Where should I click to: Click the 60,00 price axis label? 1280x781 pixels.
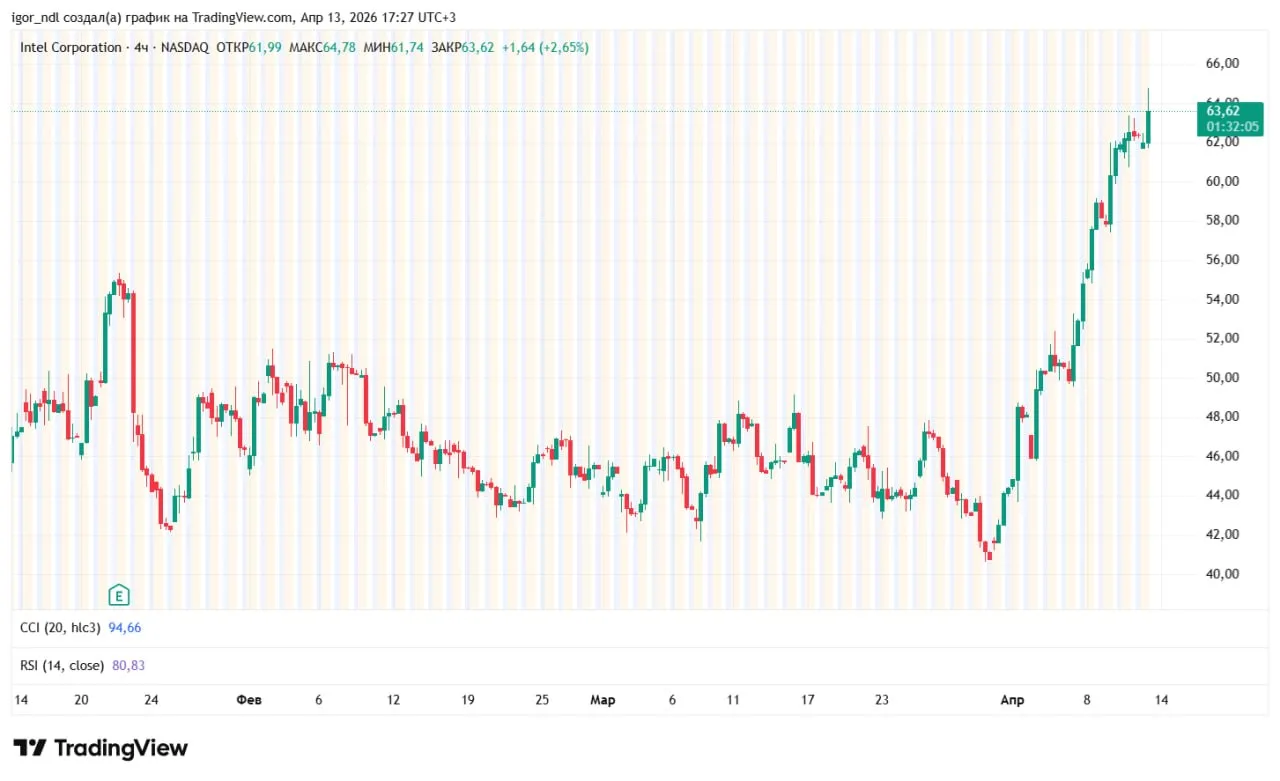(1222, 181)
